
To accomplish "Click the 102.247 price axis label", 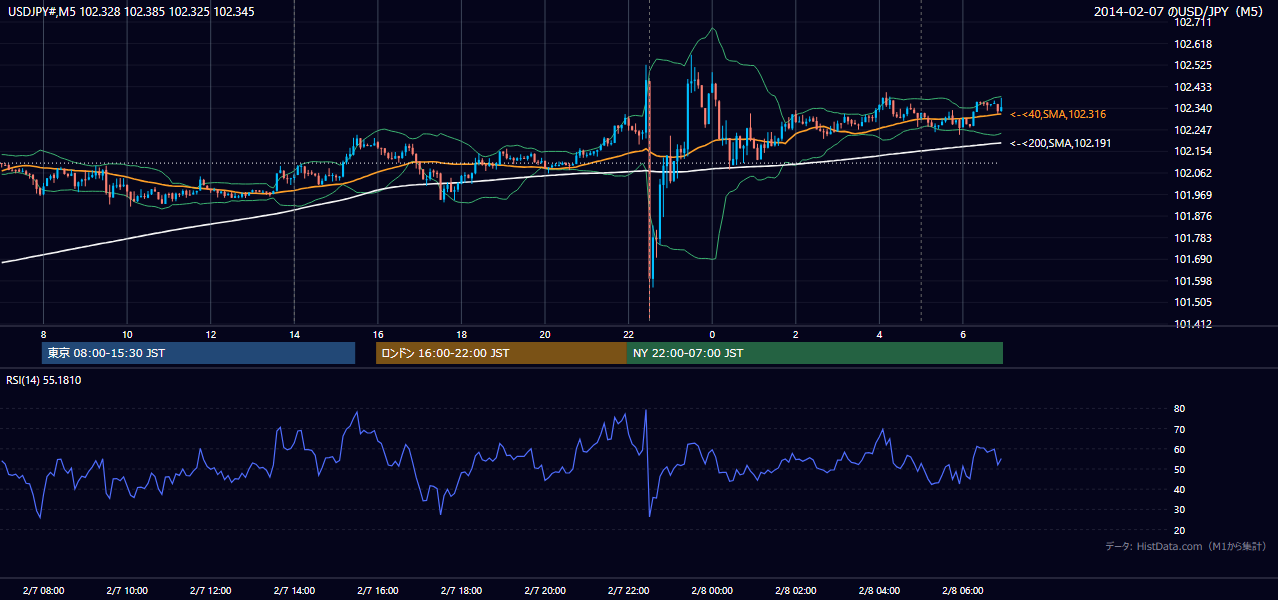I will tap(1193, 130).
